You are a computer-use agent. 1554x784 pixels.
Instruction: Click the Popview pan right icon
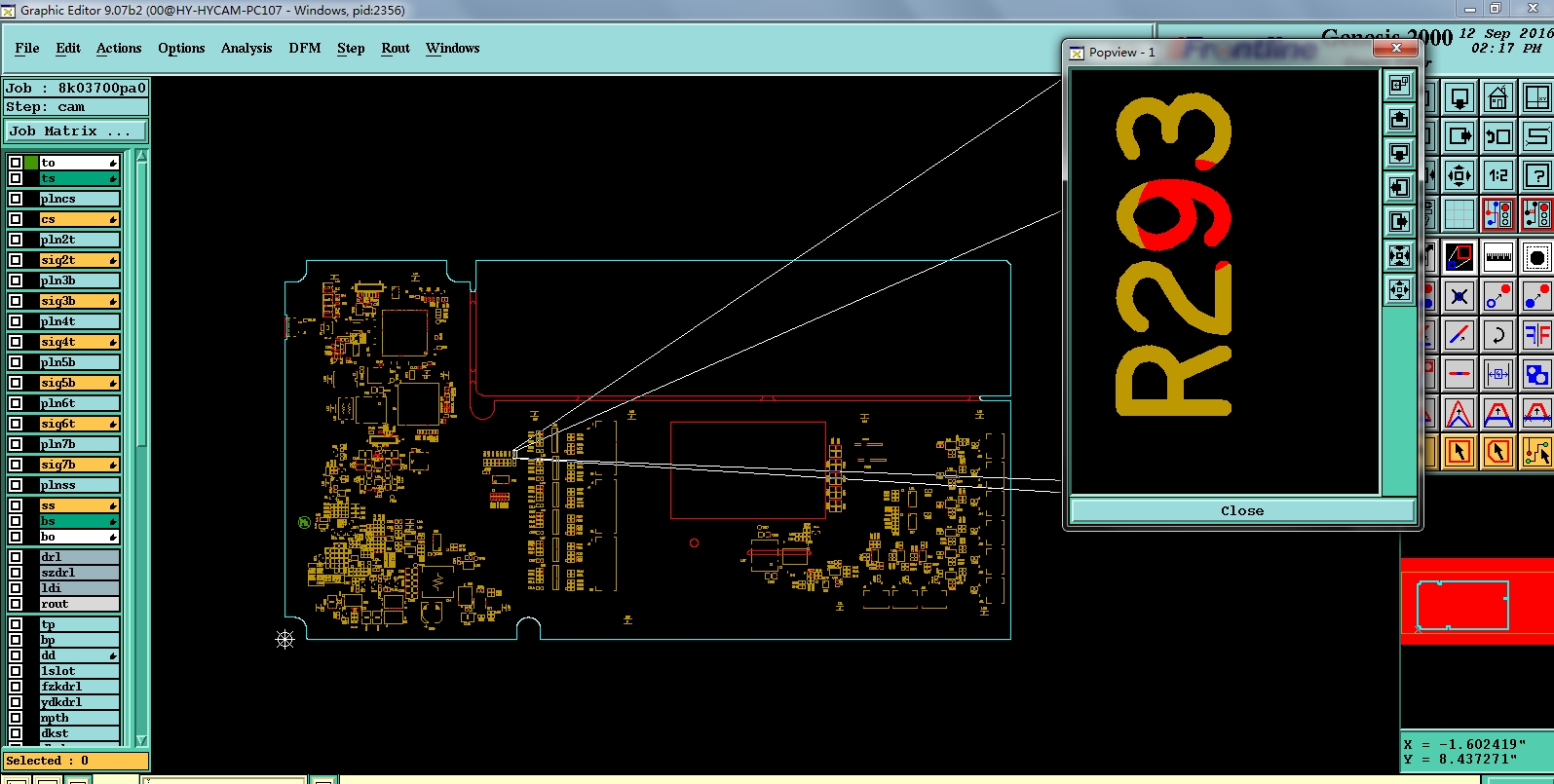click(1399, 222)
